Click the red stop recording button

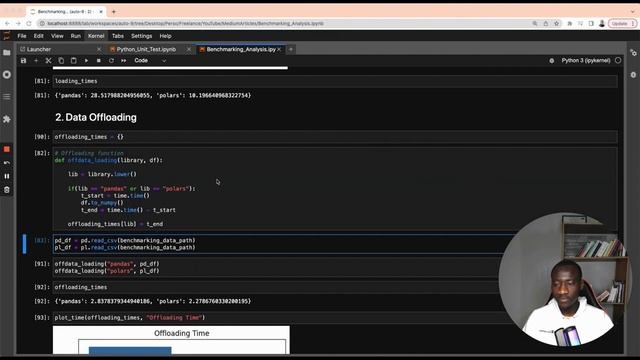(7, 149)
